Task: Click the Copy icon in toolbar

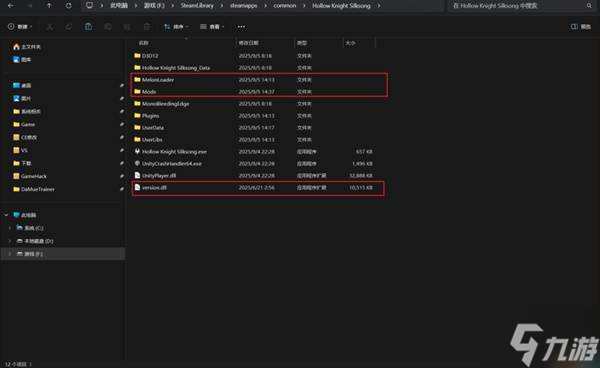Action: tap(69, 26)
